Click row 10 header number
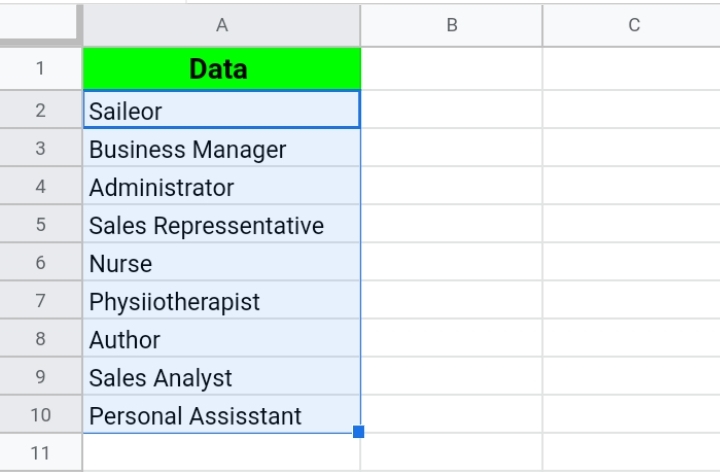The width and height of the screenshot is (720, 472). [40, 414]
